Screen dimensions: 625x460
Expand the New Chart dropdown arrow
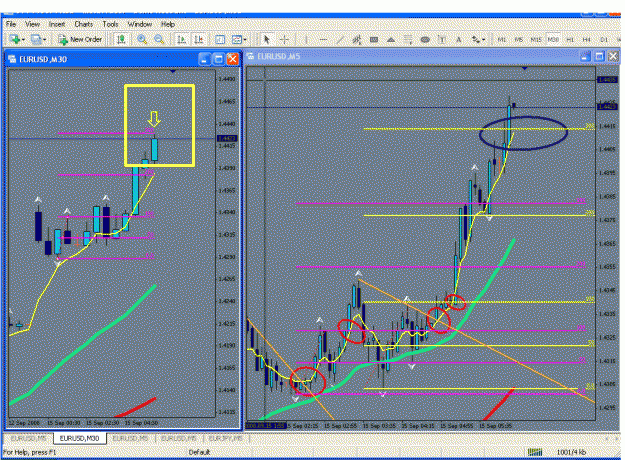(x=24, y=40)
